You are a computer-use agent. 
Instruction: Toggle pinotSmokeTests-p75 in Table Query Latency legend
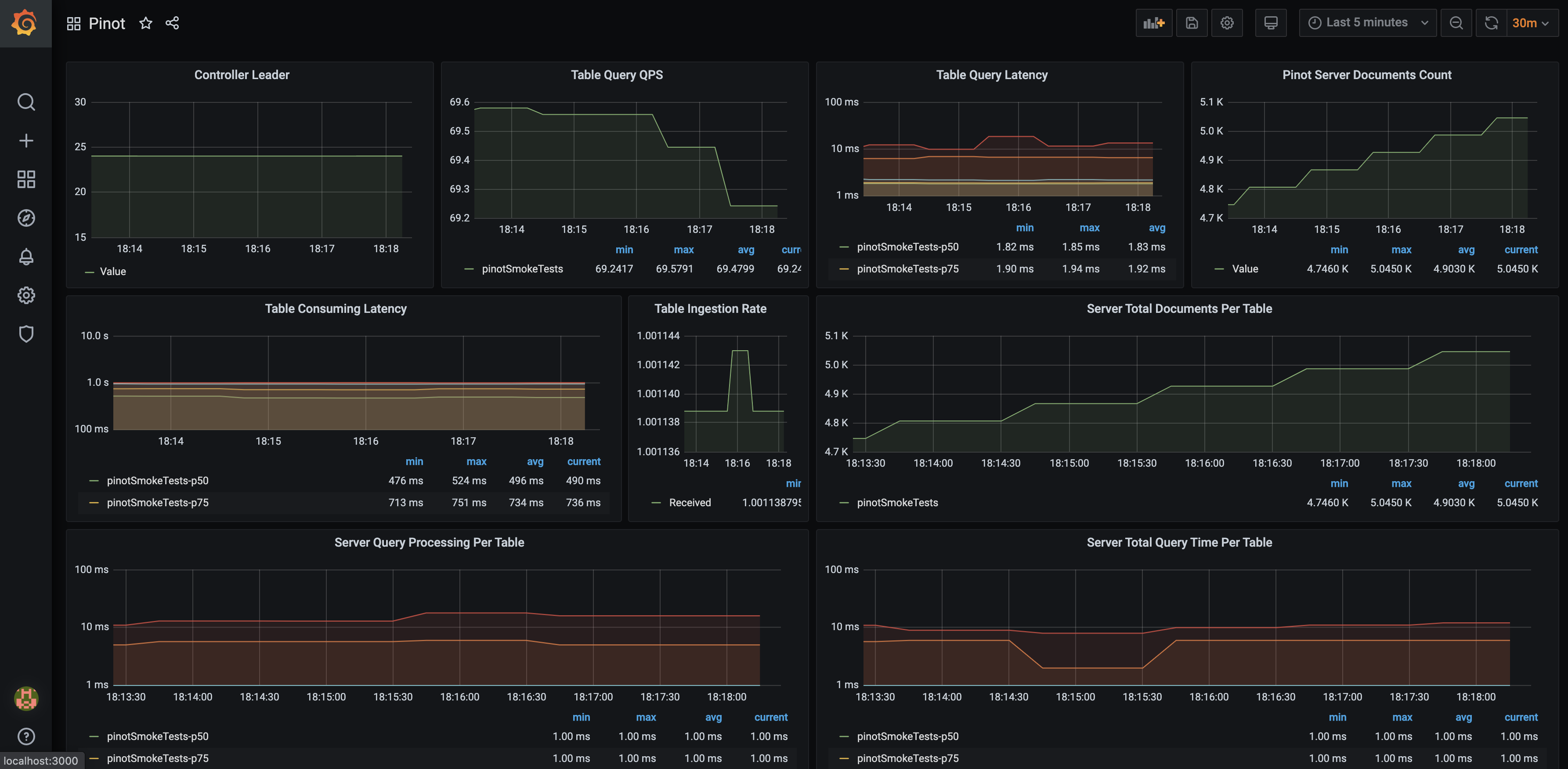coord(907,269)
